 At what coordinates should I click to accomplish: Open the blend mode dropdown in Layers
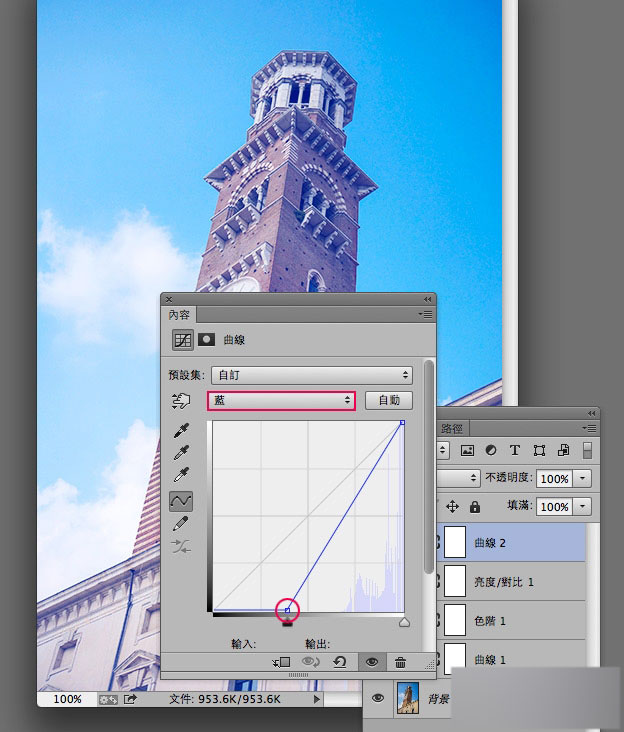[x=458, y=479]
